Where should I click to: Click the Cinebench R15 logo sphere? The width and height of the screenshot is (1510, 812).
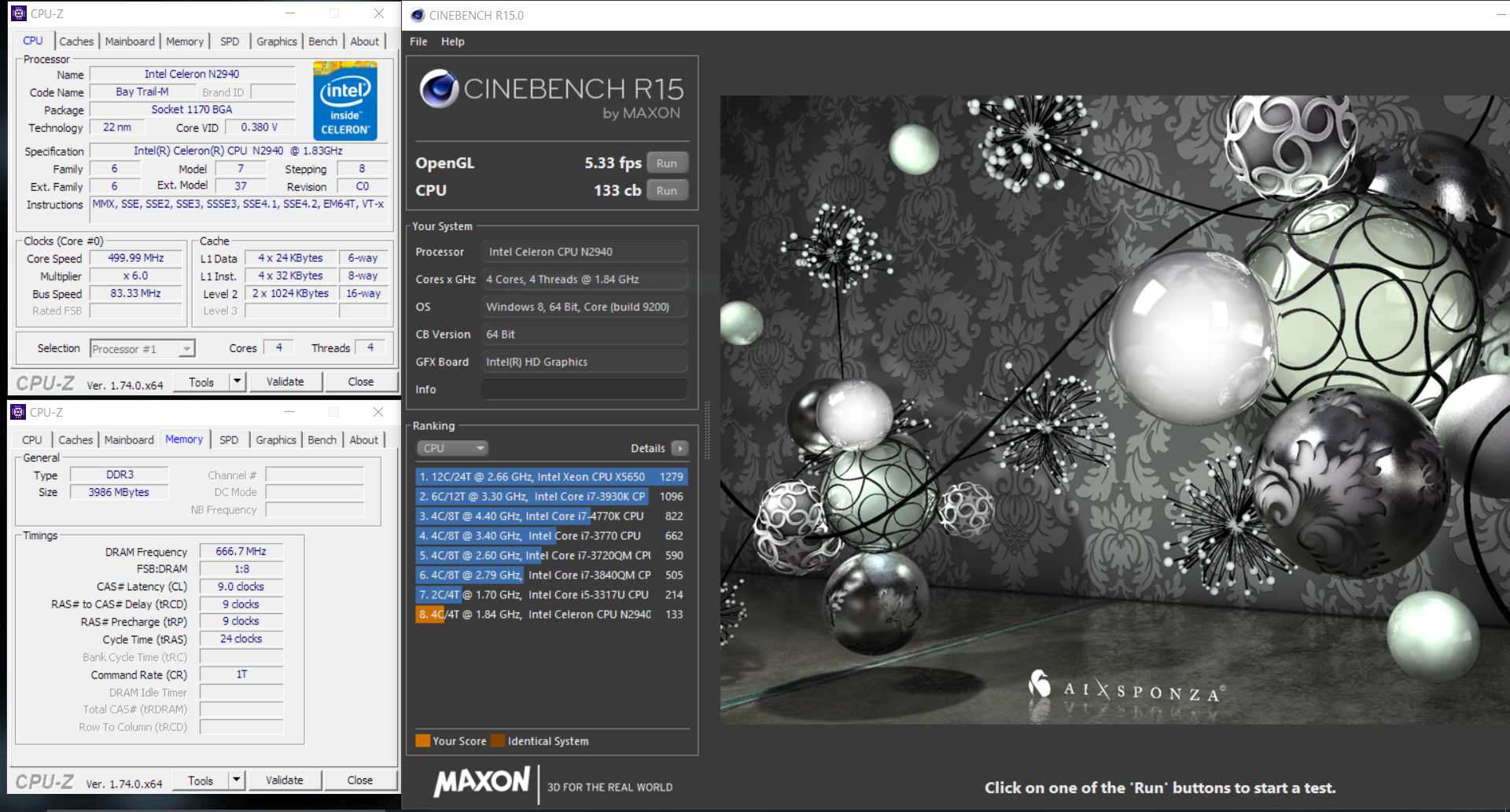tap(439, 88)
